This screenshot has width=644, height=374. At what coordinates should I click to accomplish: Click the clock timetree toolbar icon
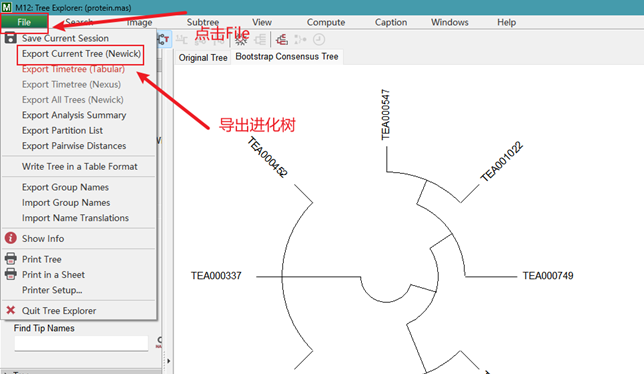[x=319, y=39]
